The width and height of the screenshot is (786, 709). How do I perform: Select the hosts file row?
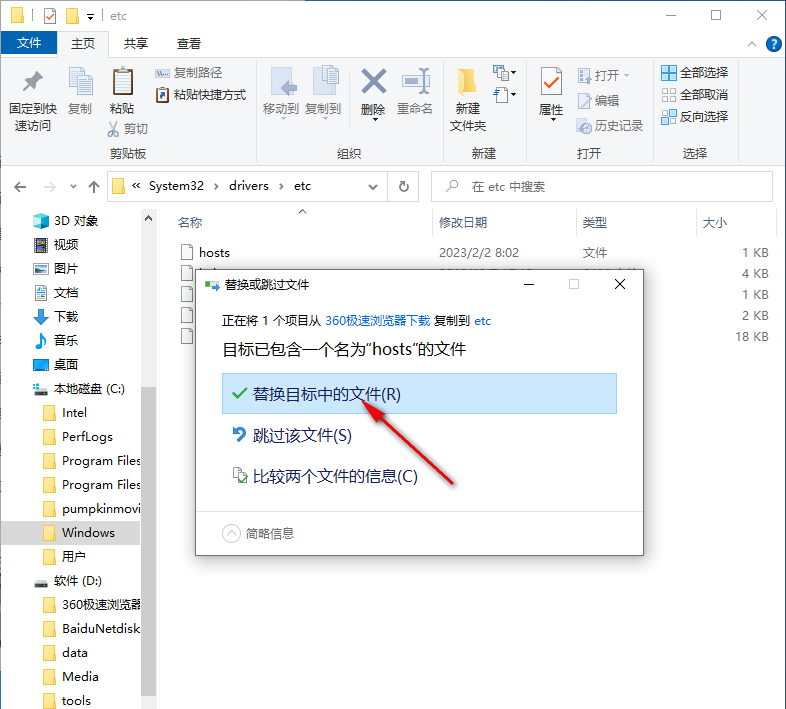point(473,253)
